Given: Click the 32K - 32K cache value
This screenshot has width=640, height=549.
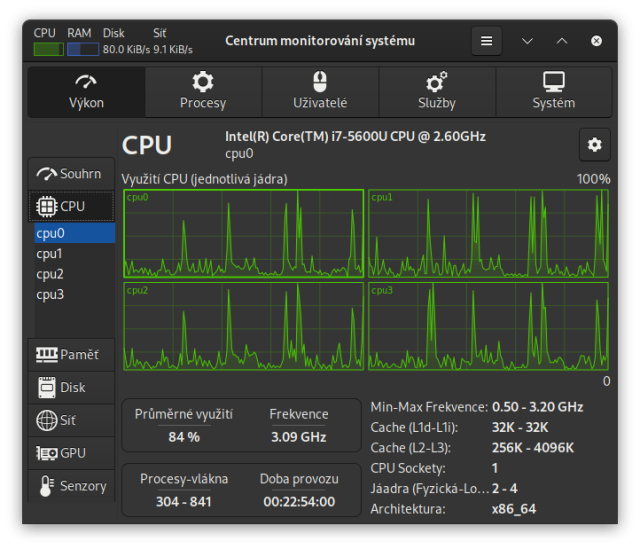Looking at the screenshot, I should click(520, 427).
